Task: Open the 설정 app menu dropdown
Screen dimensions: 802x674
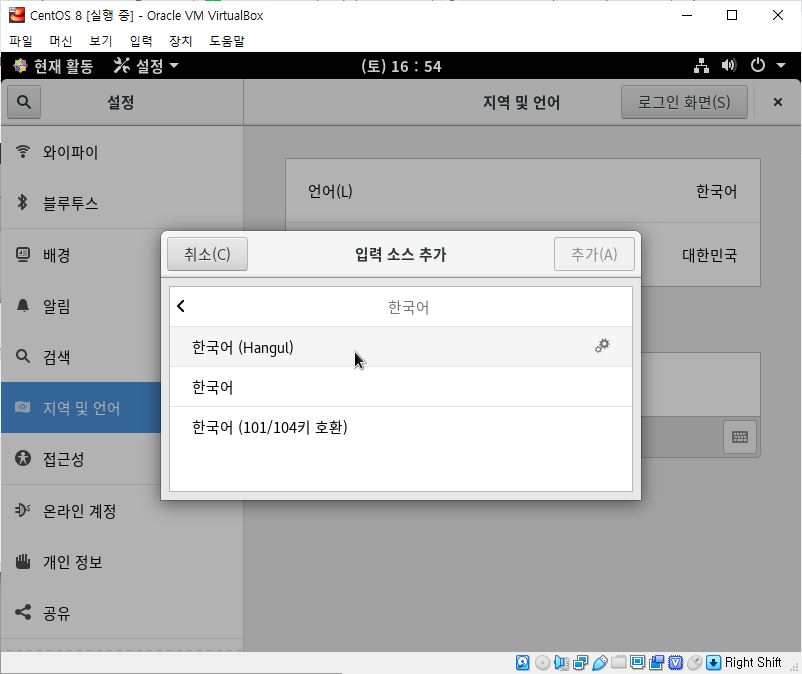Action: tap(146, 65)
